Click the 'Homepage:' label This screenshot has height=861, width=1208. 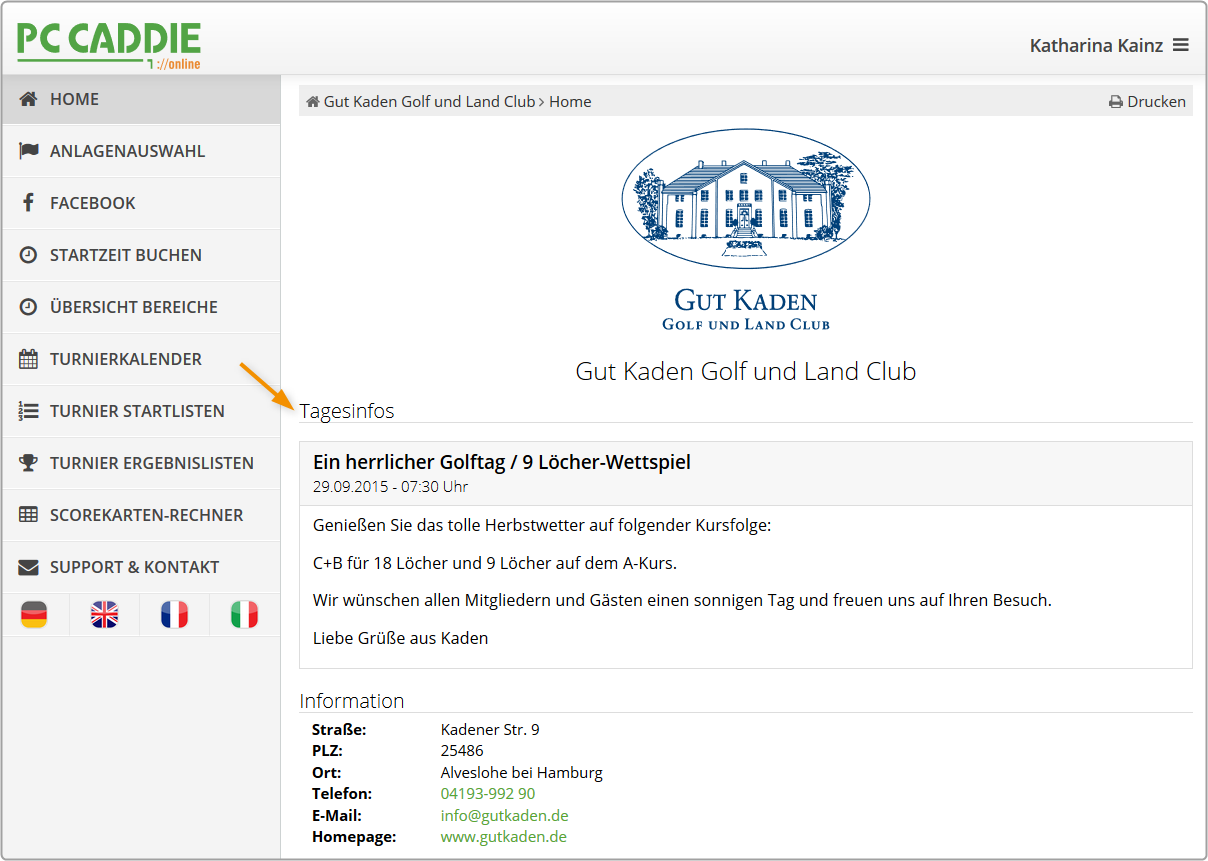tap(354, 836)
